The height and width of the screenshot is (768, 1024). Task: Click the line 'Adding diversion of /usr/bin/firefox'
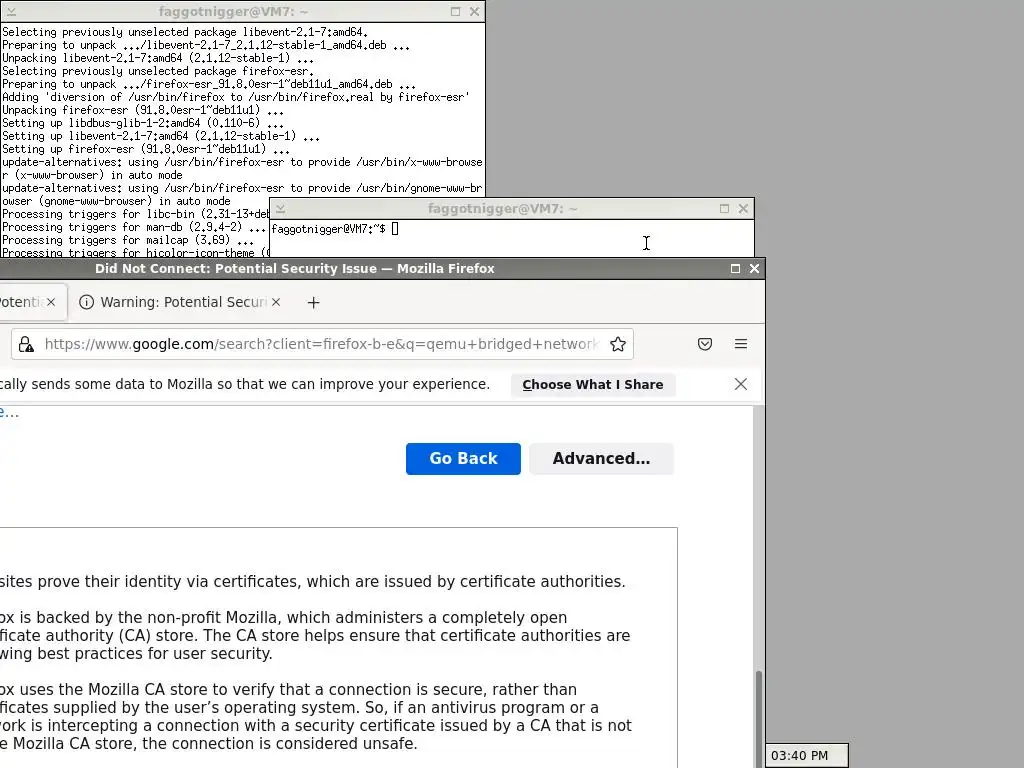[x=236, y=97]
